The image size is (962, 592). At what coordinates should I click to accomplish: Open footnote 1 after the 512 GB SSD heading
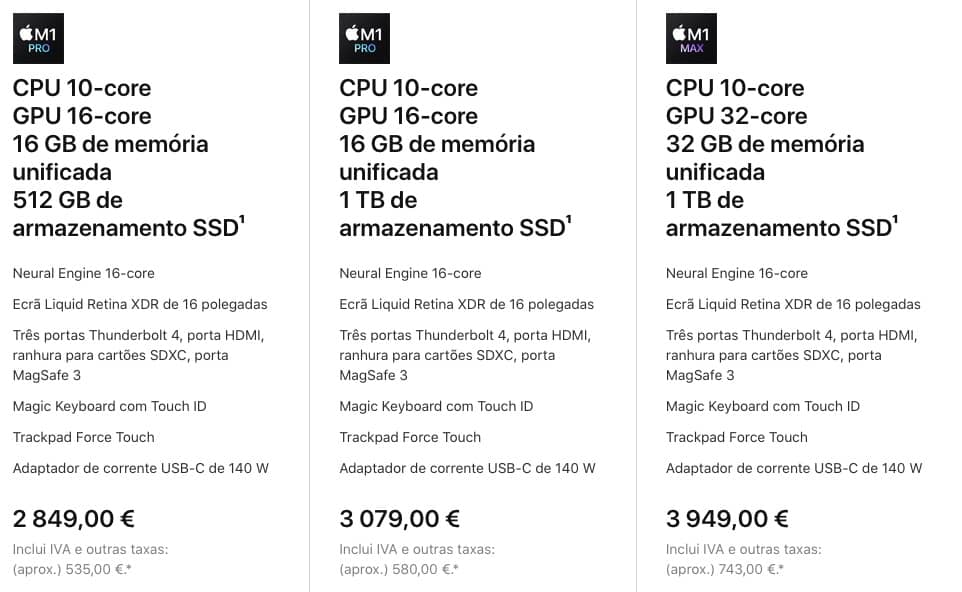(x=242, y=218)
